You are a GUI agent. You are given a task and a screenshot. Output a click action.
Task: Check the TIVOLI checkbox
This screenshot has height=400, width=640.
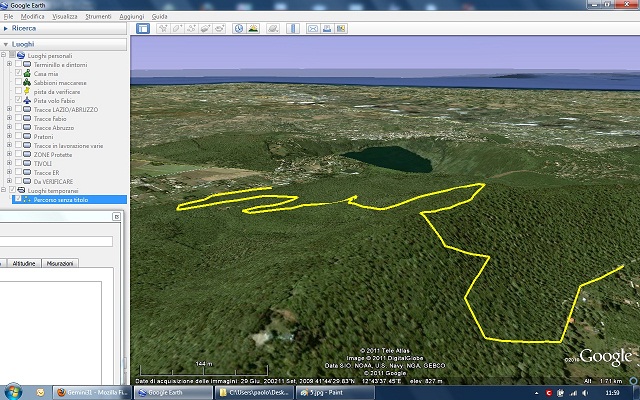tap(18, 163)
